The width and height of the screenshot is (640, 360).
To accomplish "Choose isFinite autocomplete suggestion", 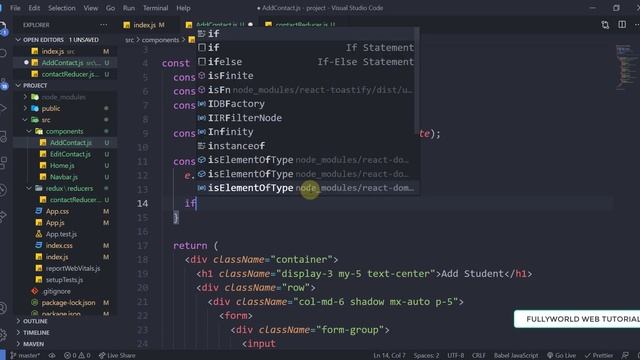I will tap(306, 76).
